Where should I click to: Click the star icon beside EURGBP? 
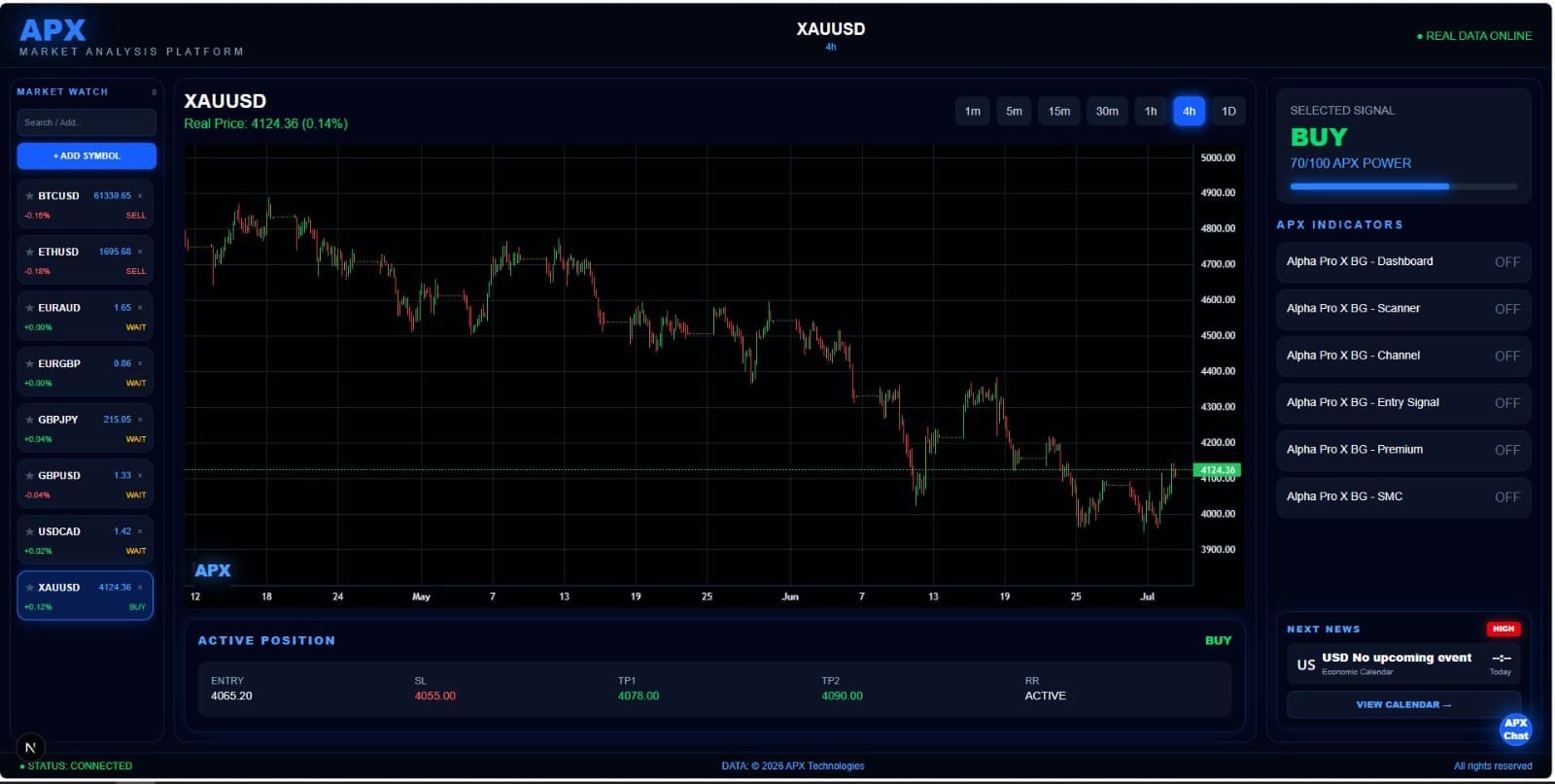pyautogui.click(x=29, y=364)
